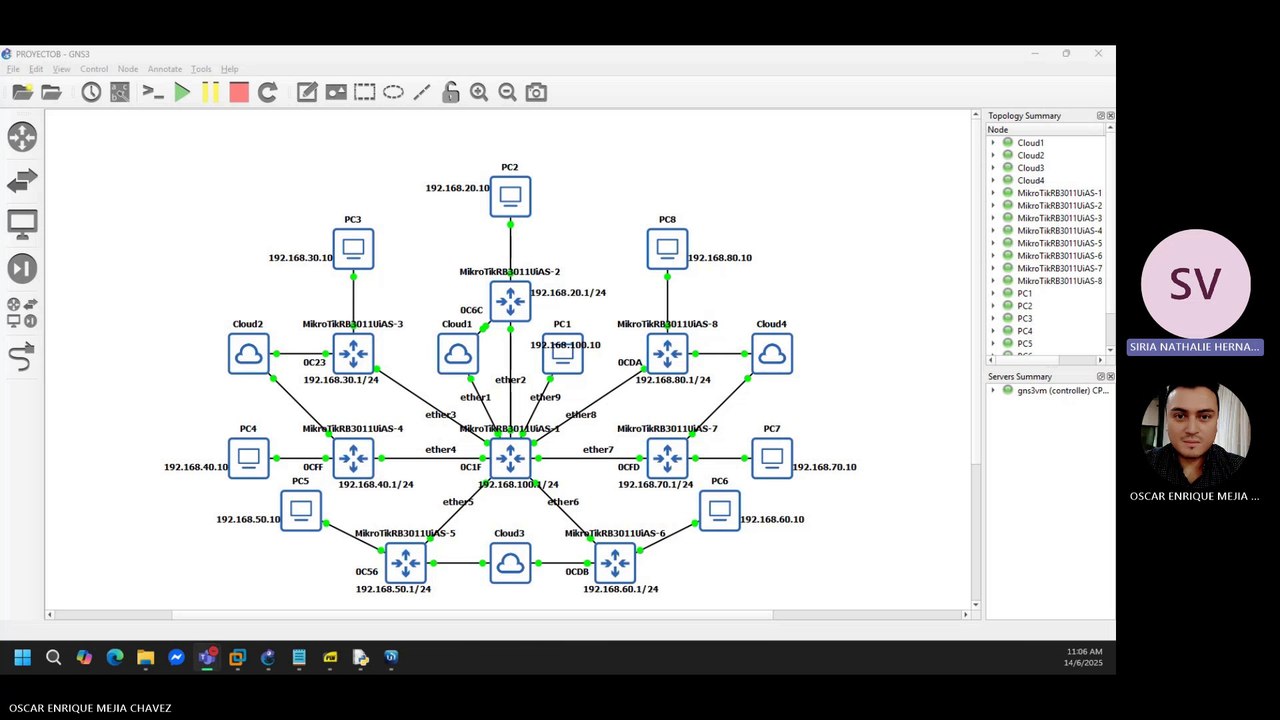Image resolution: width=1280 pixels, height=720 pixels.
Task: Click the Open project folder icon
Action: pos(51,92)
